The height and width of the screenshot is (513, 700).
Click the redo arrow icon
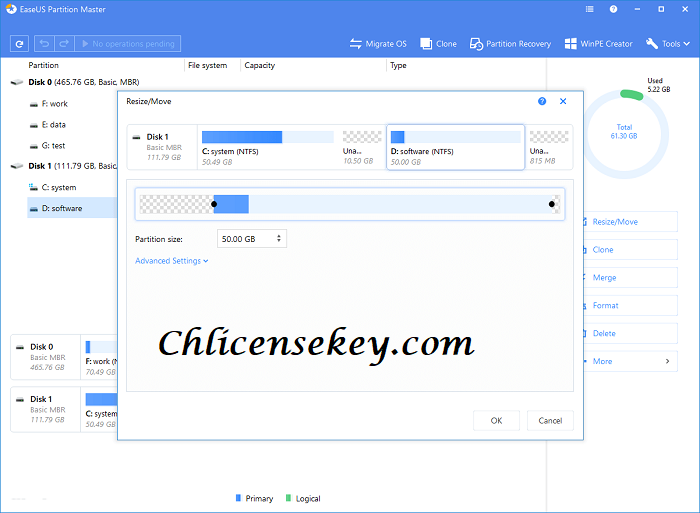pos(64,44)
